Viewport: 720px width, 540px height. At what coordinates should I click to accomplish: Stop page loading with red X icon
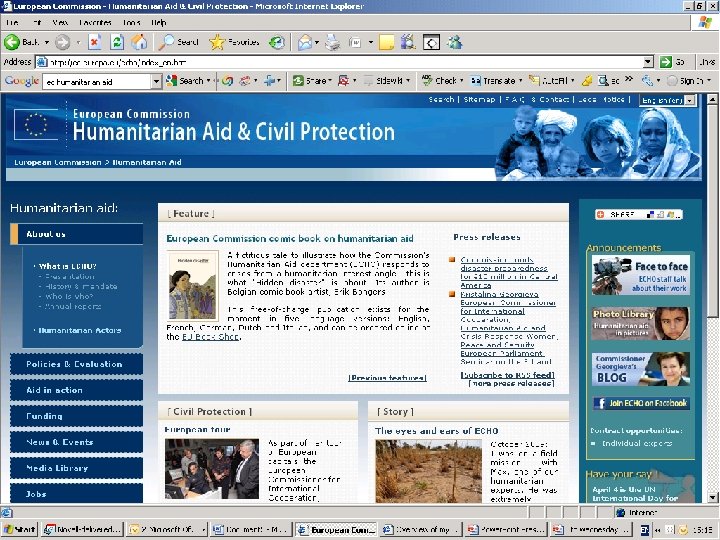[95, 42]
